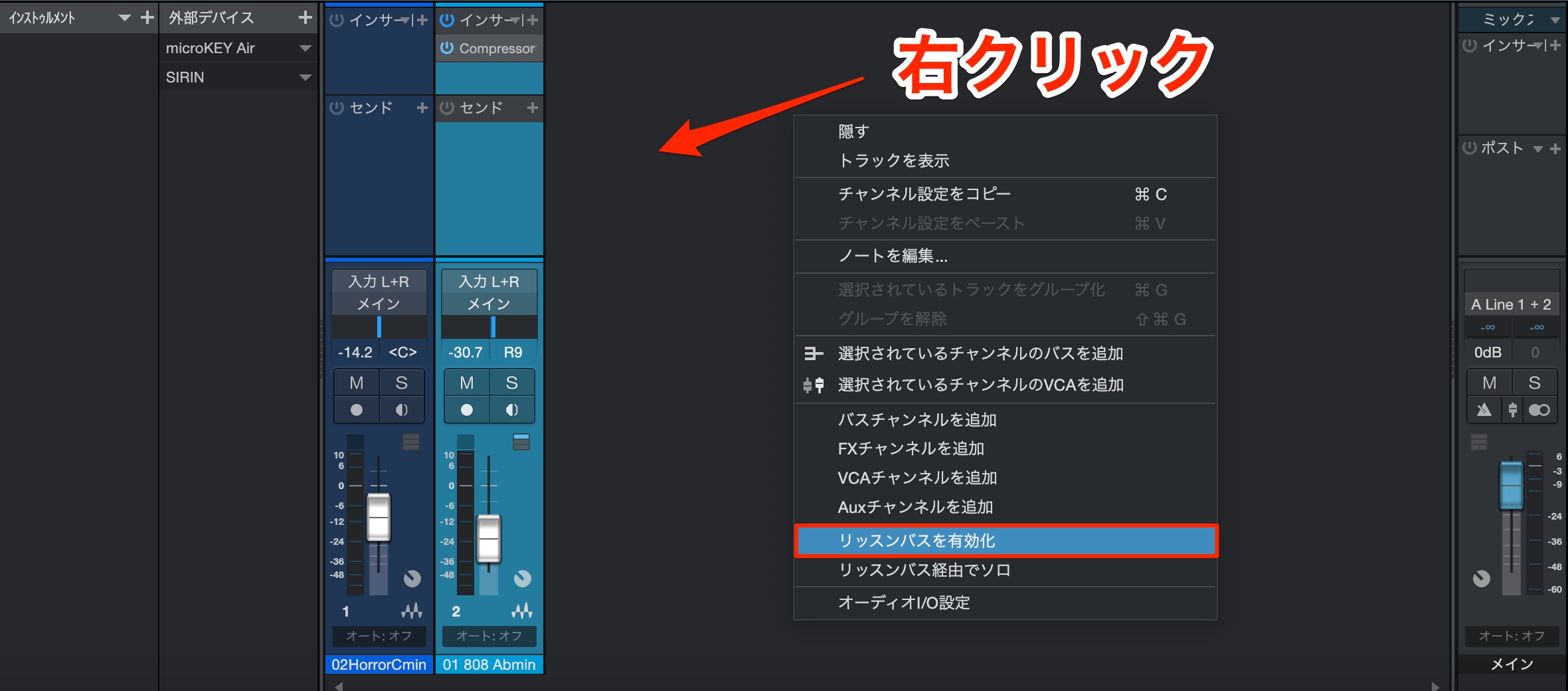Open main channel post dropdown arrow
The image size is (1568, 691).
[1537, 149]
